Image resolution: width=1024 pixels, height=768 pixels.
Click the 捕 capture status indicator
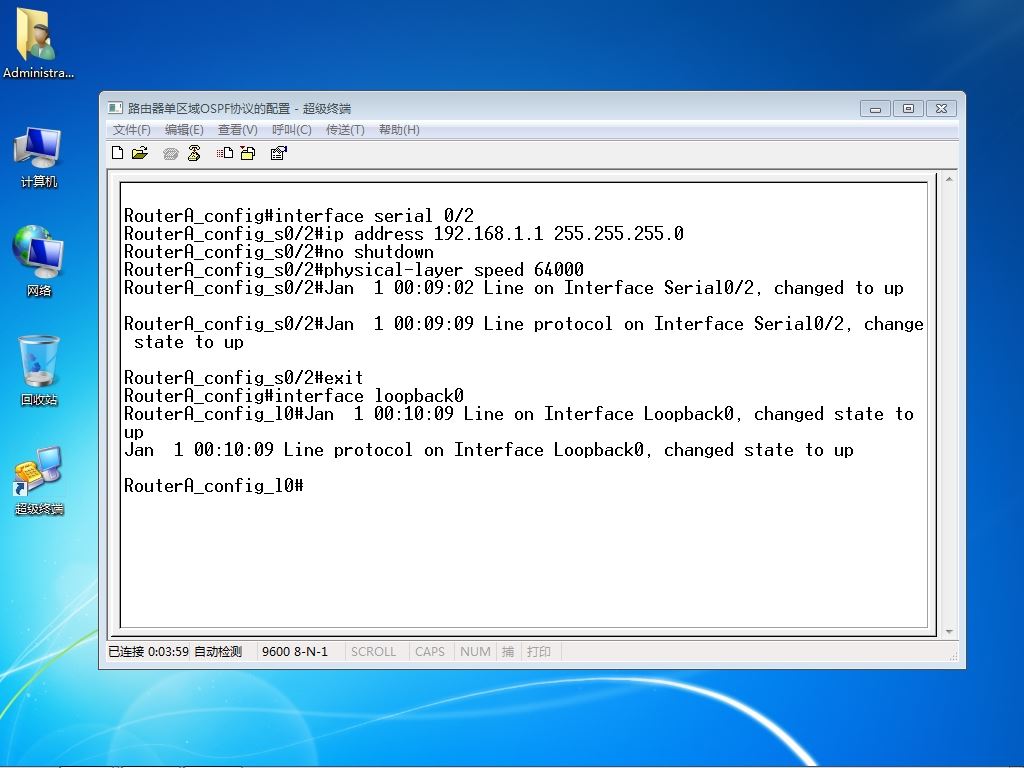click(508, 651)
